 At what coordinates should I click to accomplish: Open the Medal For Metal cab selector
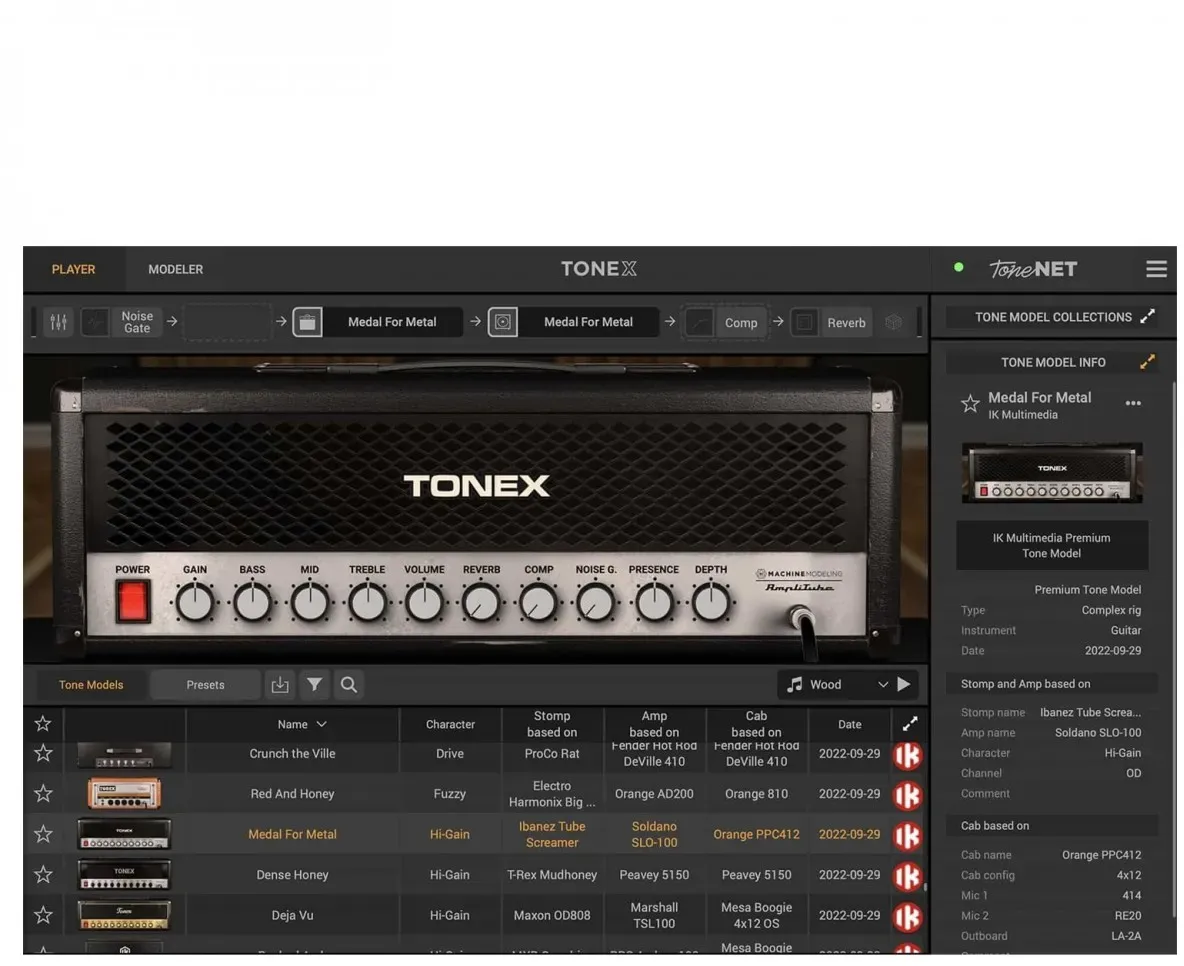click(589, 323)
